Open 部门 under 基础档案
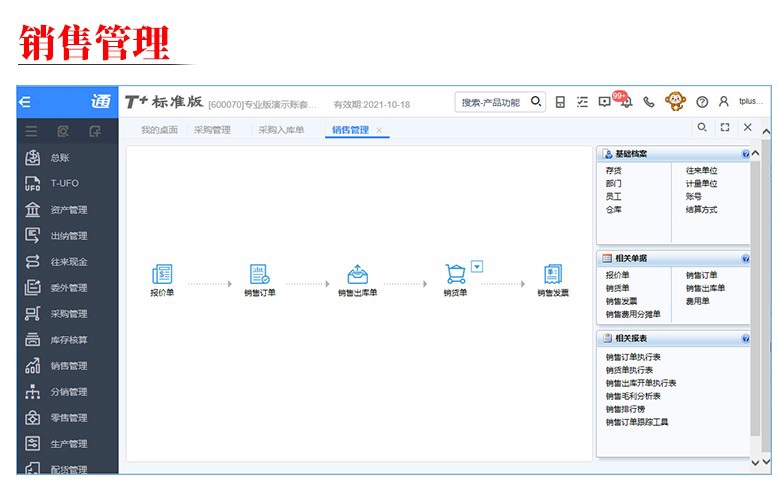The height and width of the screenshot is (487, 778). tap(613, 183)
